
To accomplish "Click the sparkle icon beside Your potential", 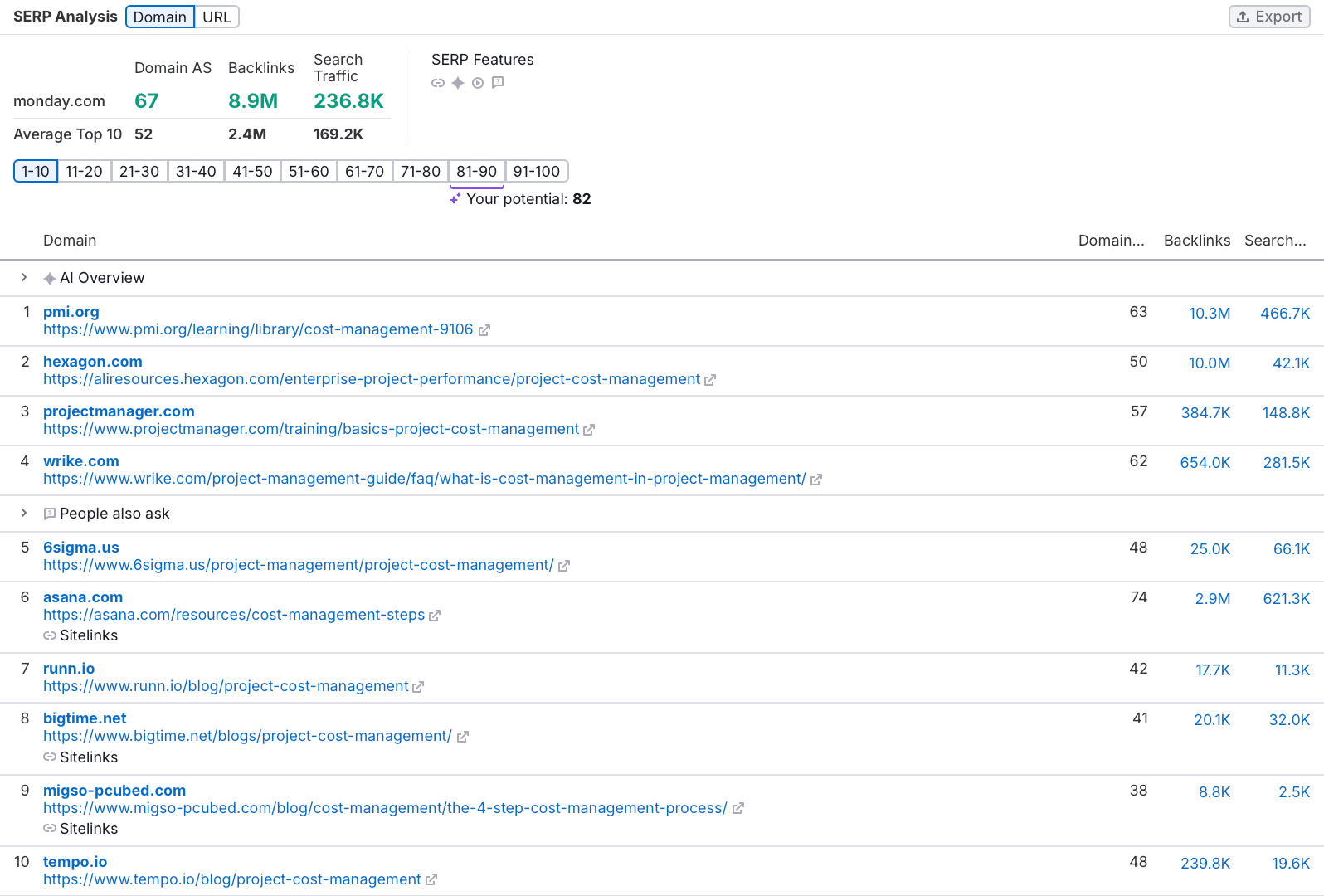I will pos(455,199).
